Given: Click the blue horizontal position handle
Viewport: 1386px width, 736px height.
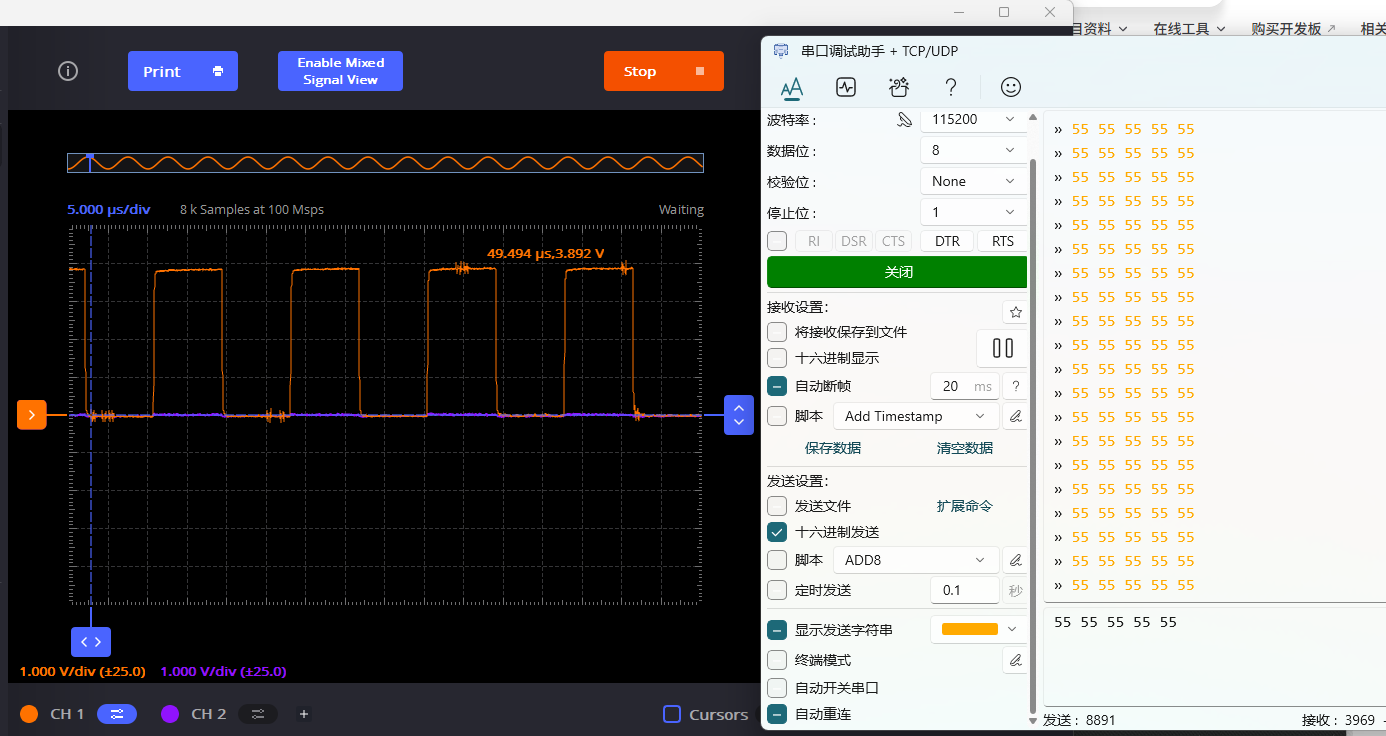Looking at the screenshot, I should tap(91, 642).
